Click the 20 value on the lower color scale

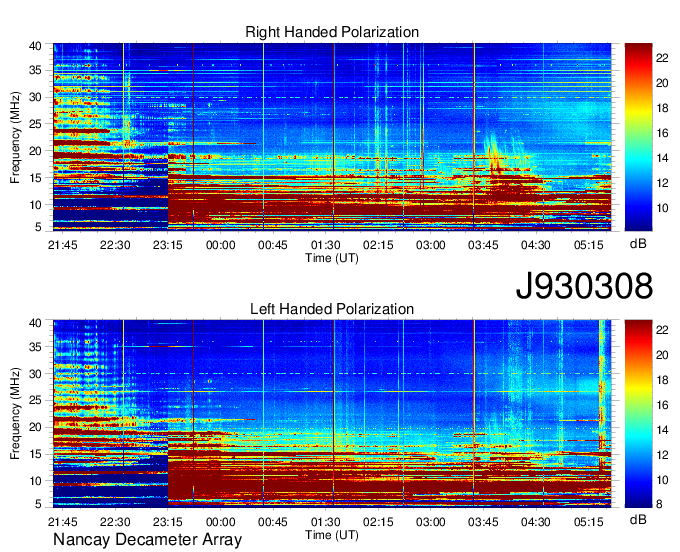click(x=662, y=355)
